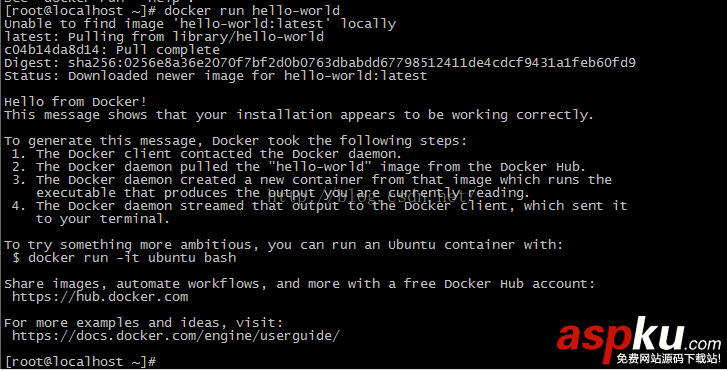Viewport: 727px width, 371px height.
Task: Click the 'Status: Downloaded newer image' line
Action: (x=216, y=76)
